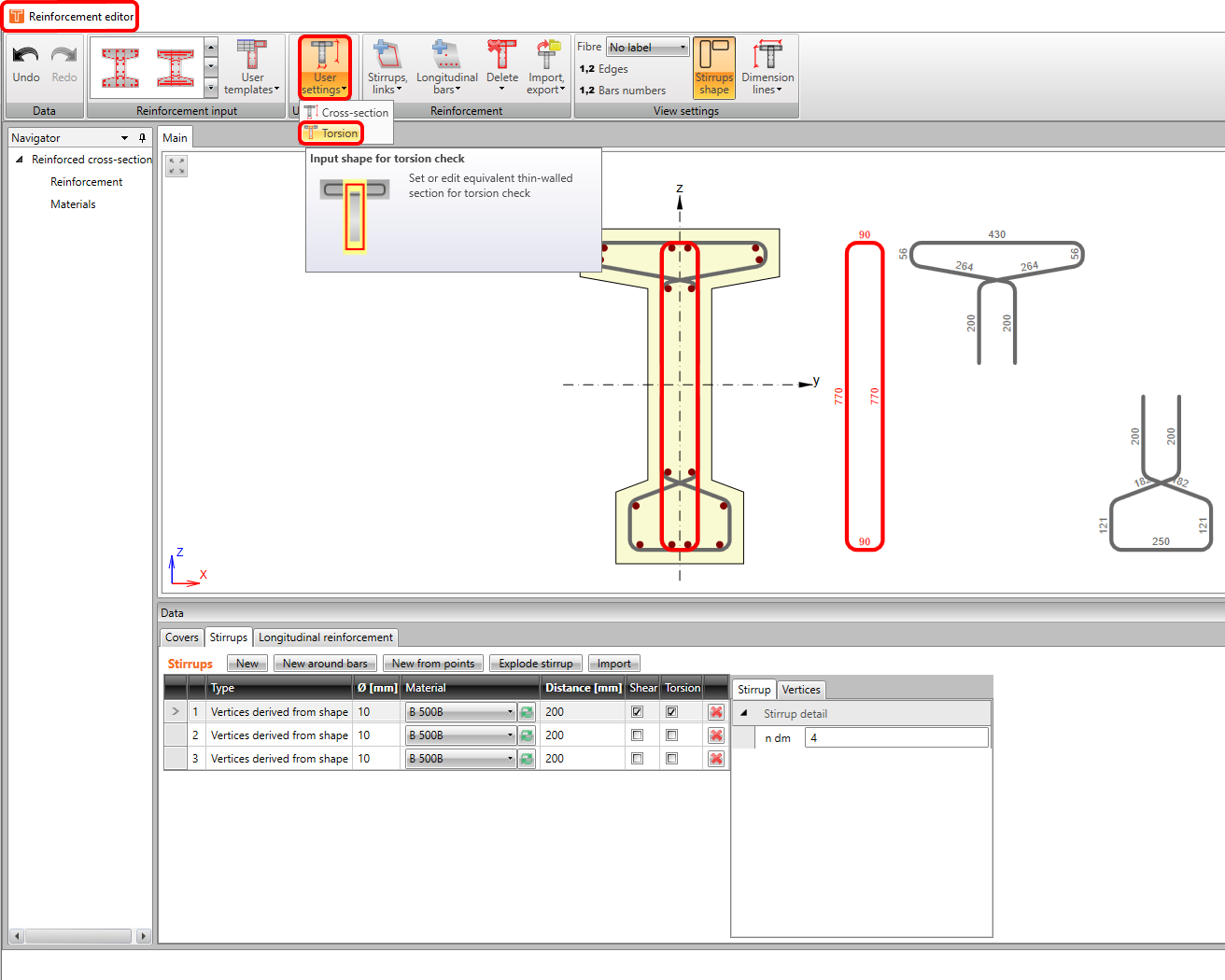
Task: Click the Reinforcement editor title icon
Action: [x=17, y=17]
